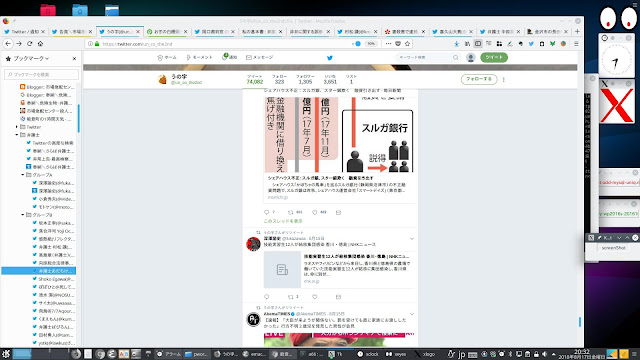
Task: Open the likes count 3,651 stat
Action: pos(330,79)
